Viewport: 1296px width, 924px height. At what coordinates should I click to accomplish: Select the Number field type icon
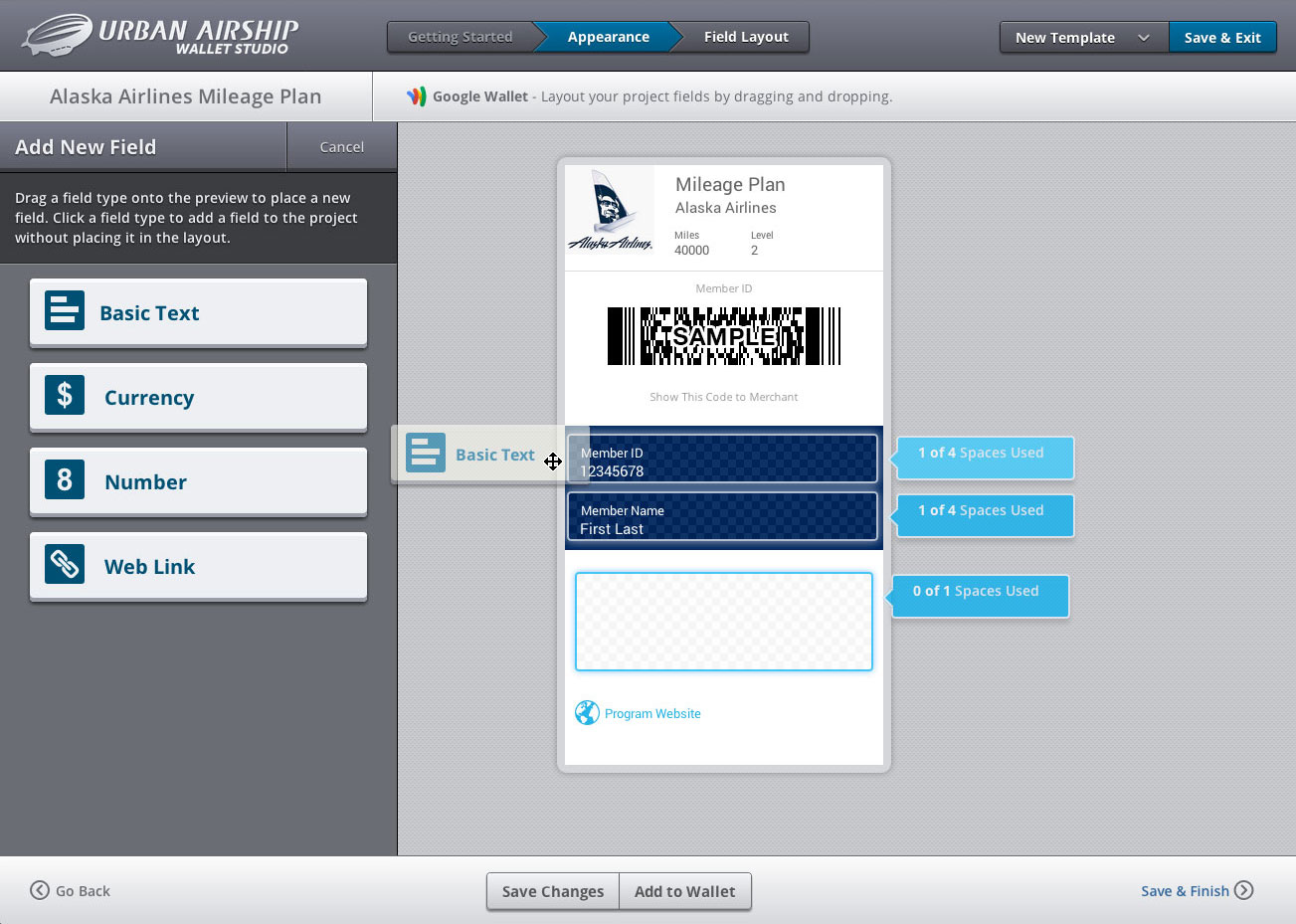[x=65, y=479]
